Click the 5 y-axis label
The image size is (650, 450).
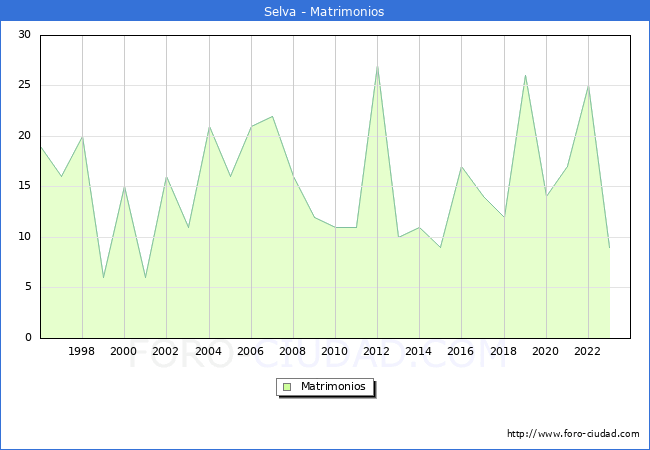point(28,287)
